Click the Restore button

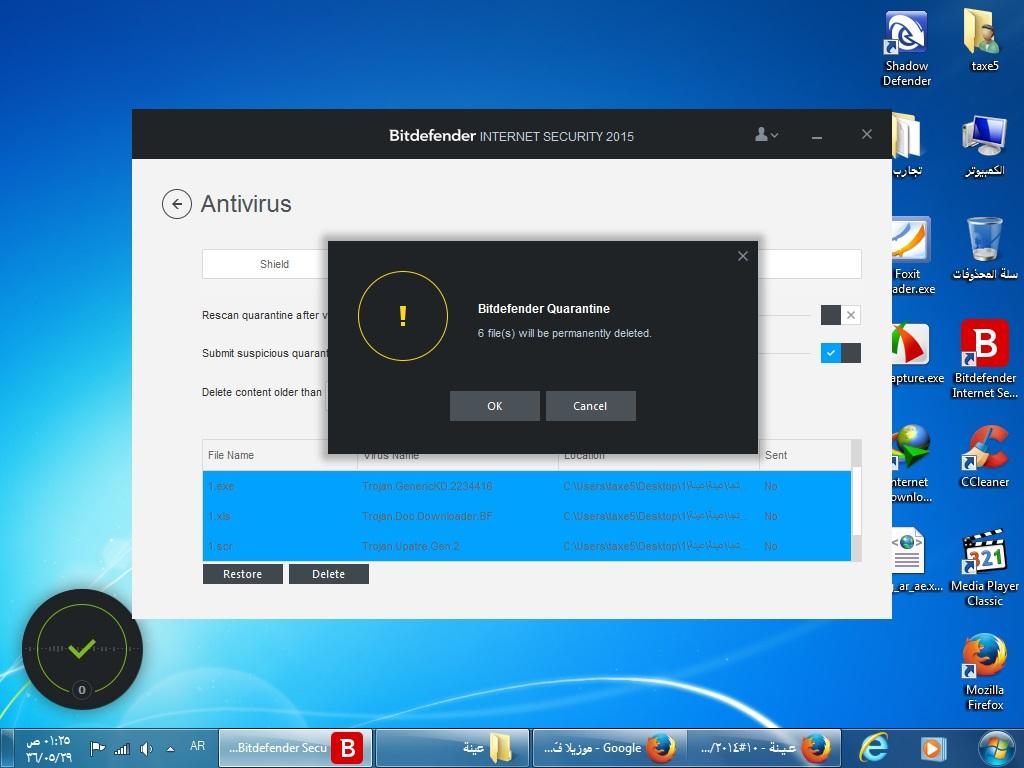pyautogui.click(x=242, y=574)
